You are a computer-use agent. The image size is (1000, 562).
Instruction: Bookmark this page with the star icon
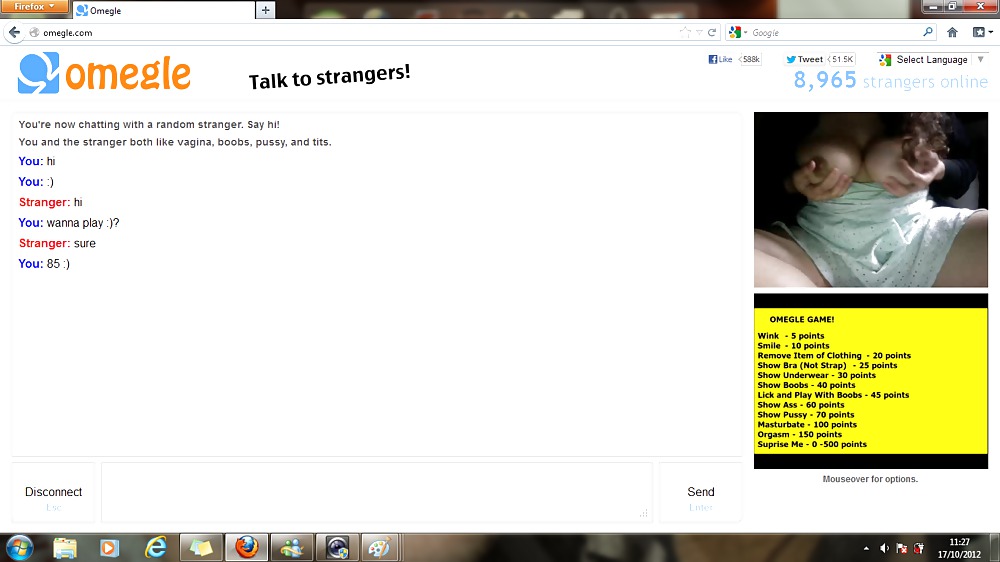(x=685, y=32)
